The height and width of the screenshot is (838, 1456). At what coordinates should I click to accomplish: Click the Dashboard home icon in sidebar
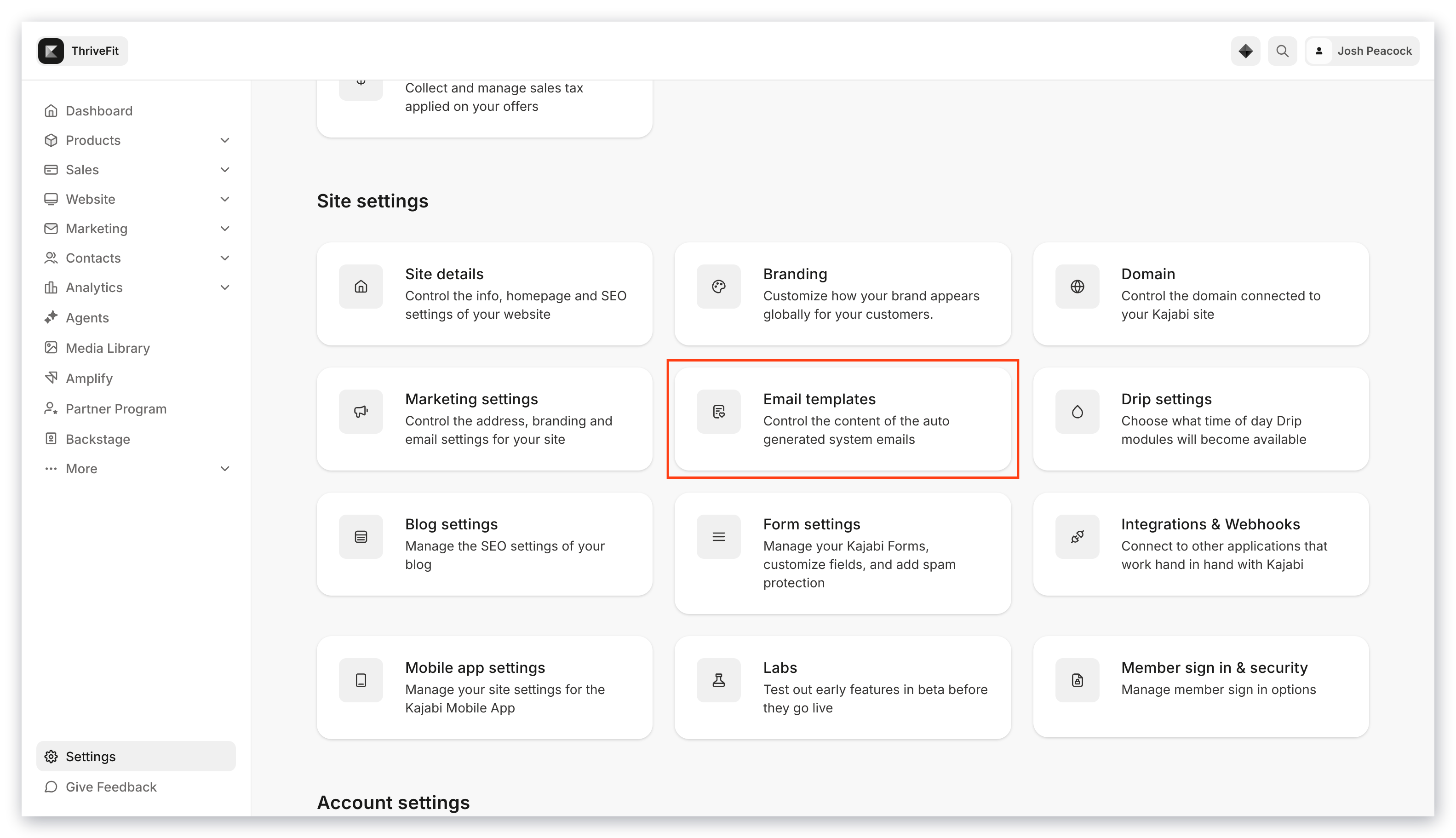pyautogui.click(x=51, y=110)
